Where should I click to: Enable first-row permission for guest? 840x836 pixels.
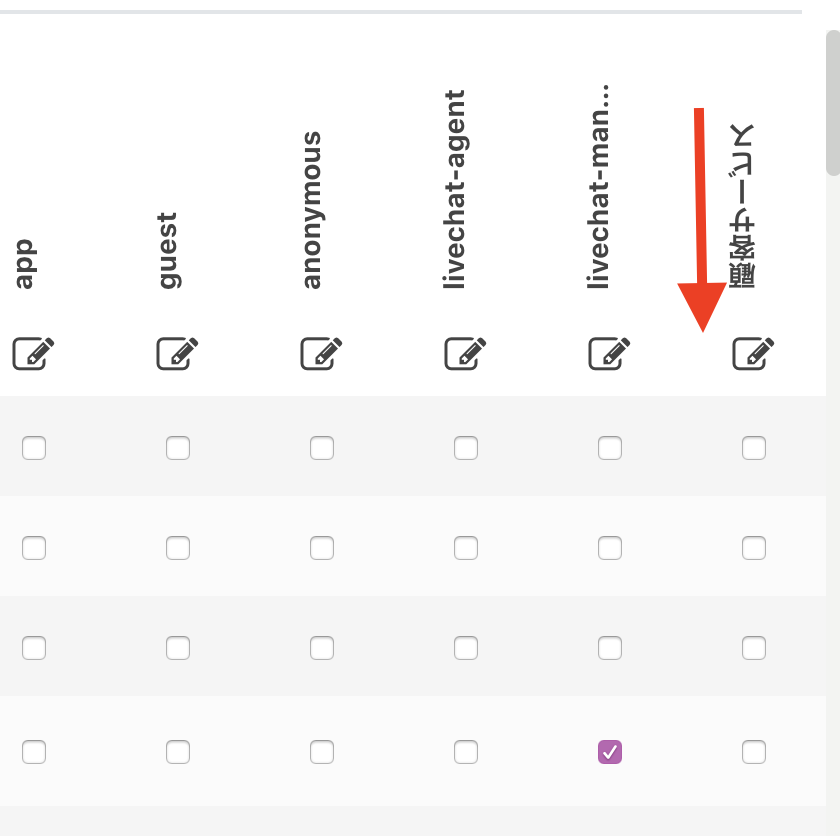click(x=178, y=448)
